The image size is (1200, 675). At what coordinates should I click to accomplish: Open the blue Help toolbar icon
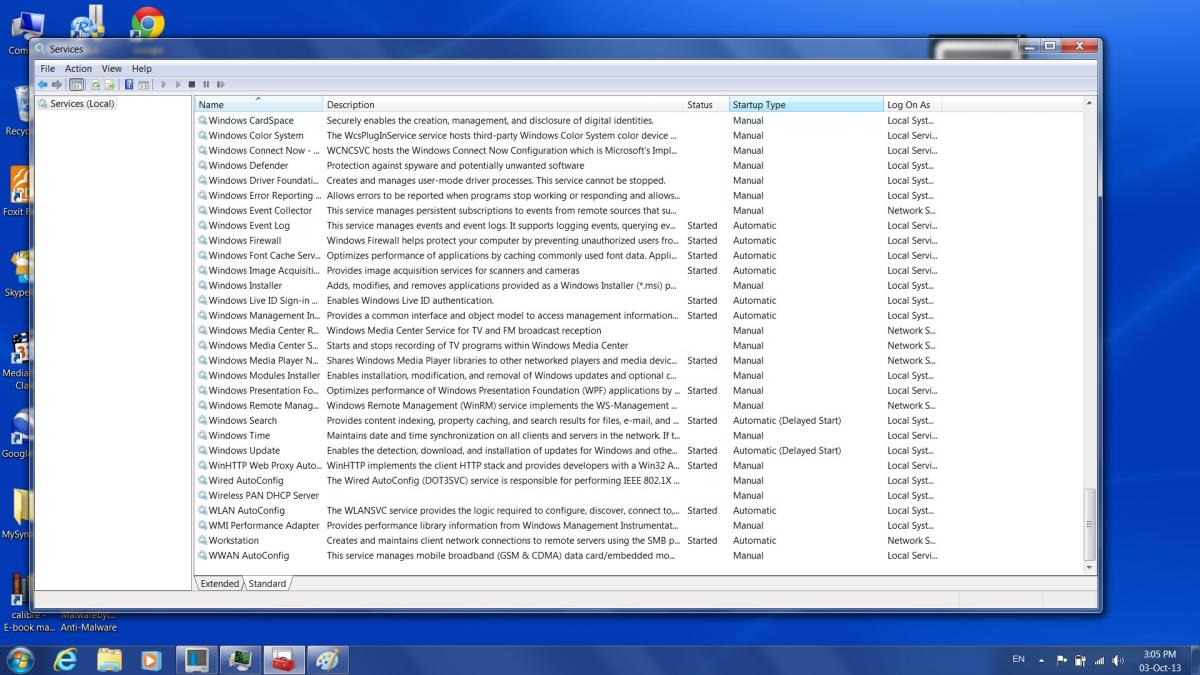click(x=129, y=84)
